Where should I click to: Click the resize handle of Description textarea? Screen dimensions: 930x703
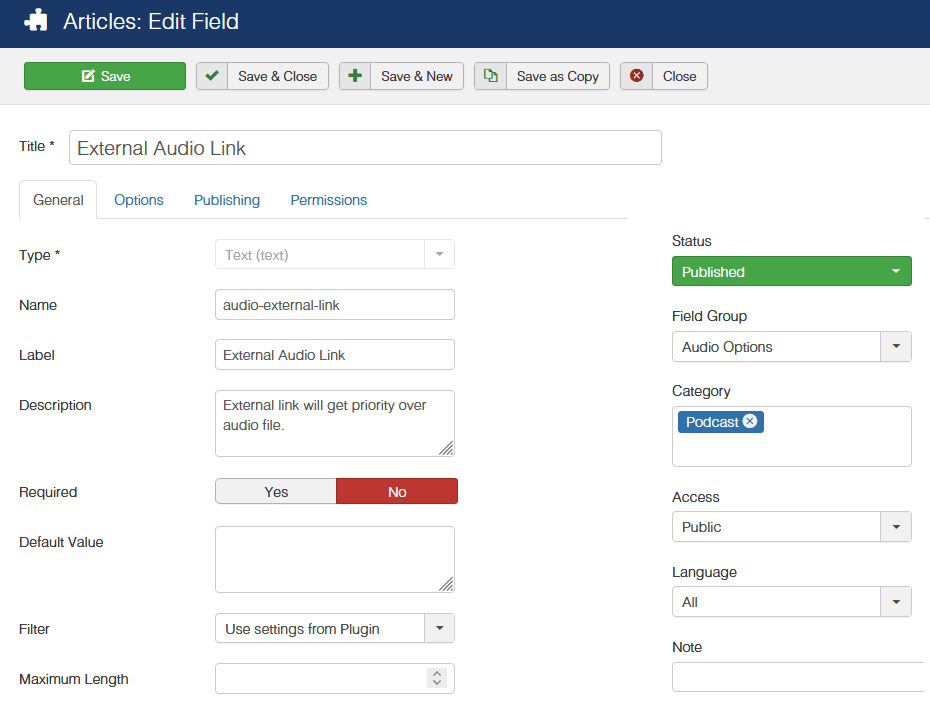(x=446, y=448)
